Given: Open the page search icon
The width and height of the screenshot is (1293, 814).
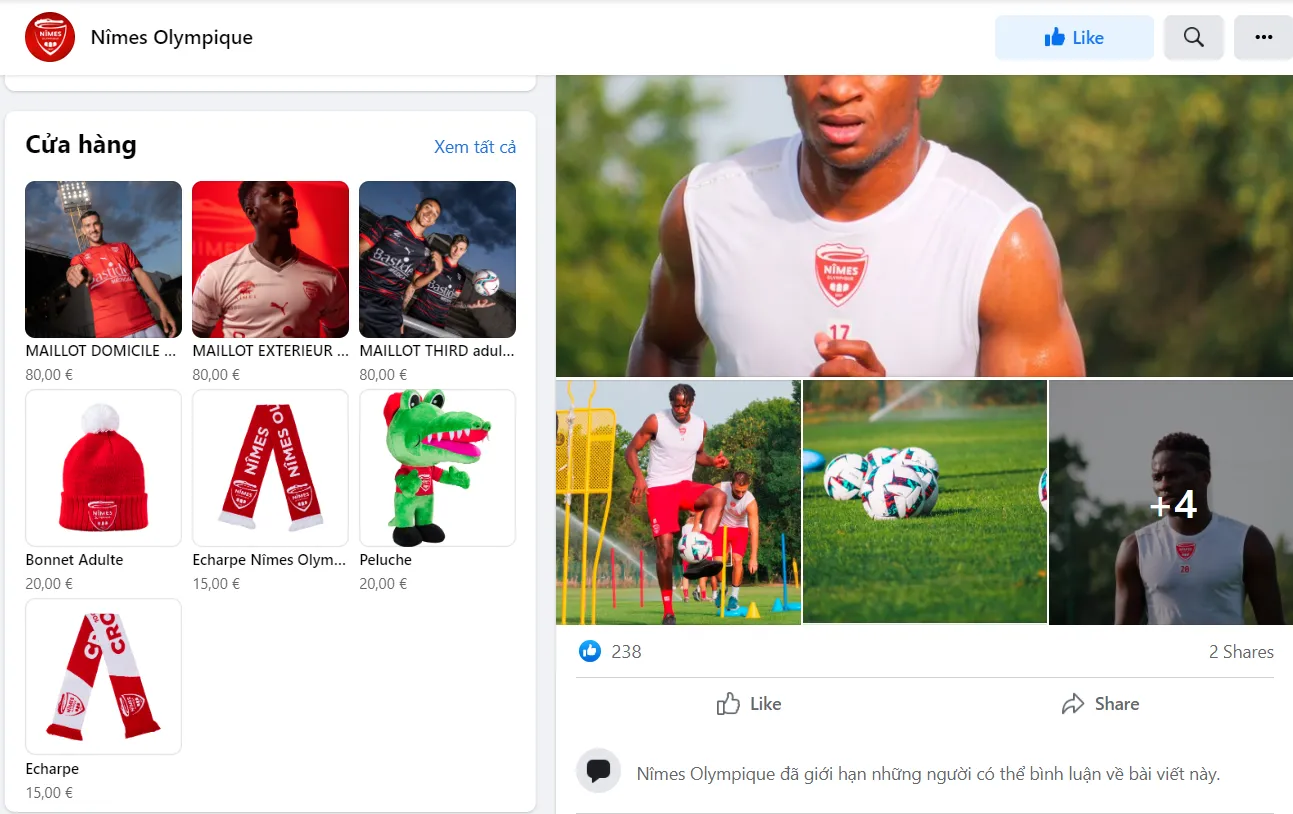Looking at the screenshot, I should tap(1193, 38).
